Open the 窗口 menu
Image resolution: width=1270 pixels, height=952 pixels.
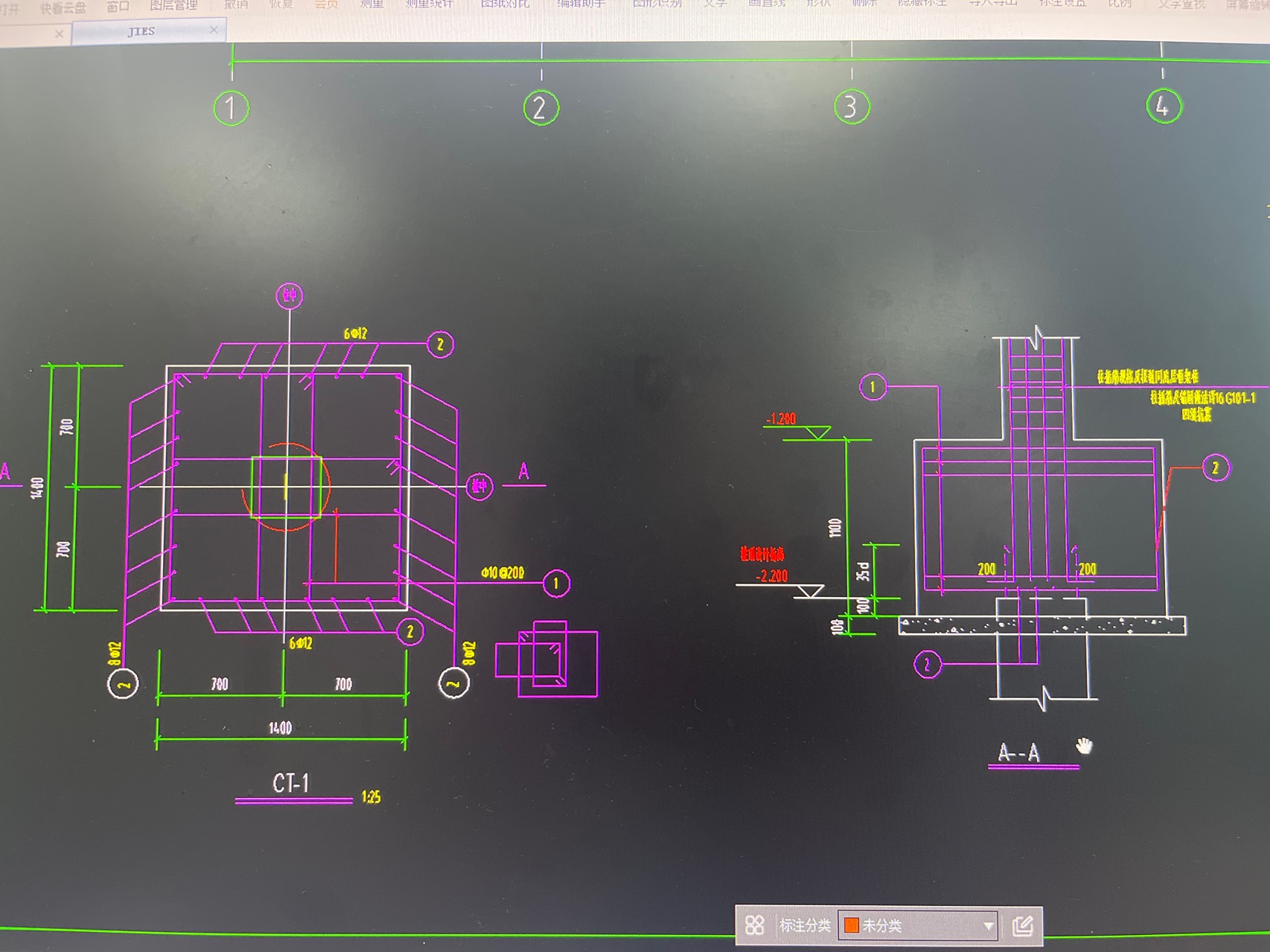(x=118, y=7)
